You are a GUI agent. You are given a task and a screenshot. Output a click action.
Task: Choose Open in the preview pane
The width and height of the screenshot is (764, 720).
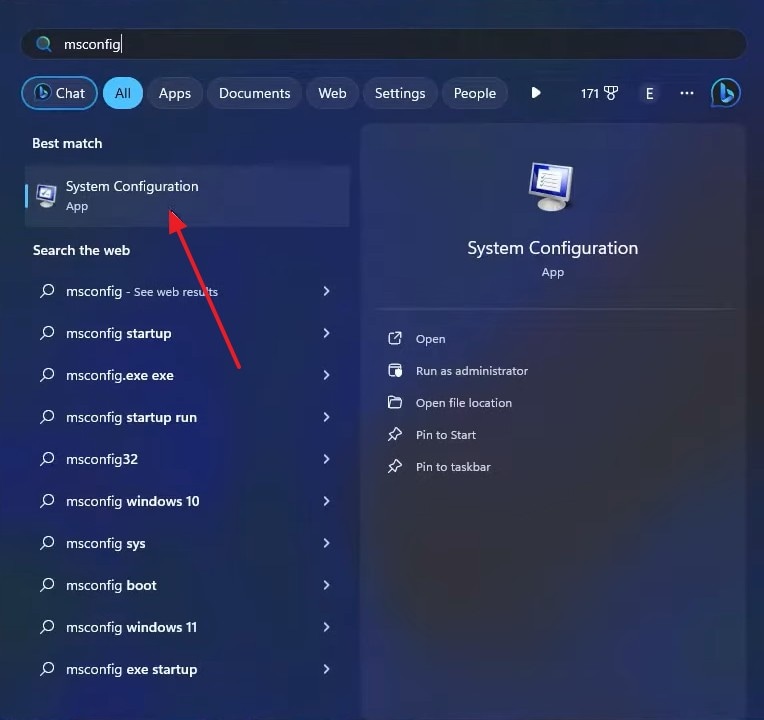tap(430, 339)
